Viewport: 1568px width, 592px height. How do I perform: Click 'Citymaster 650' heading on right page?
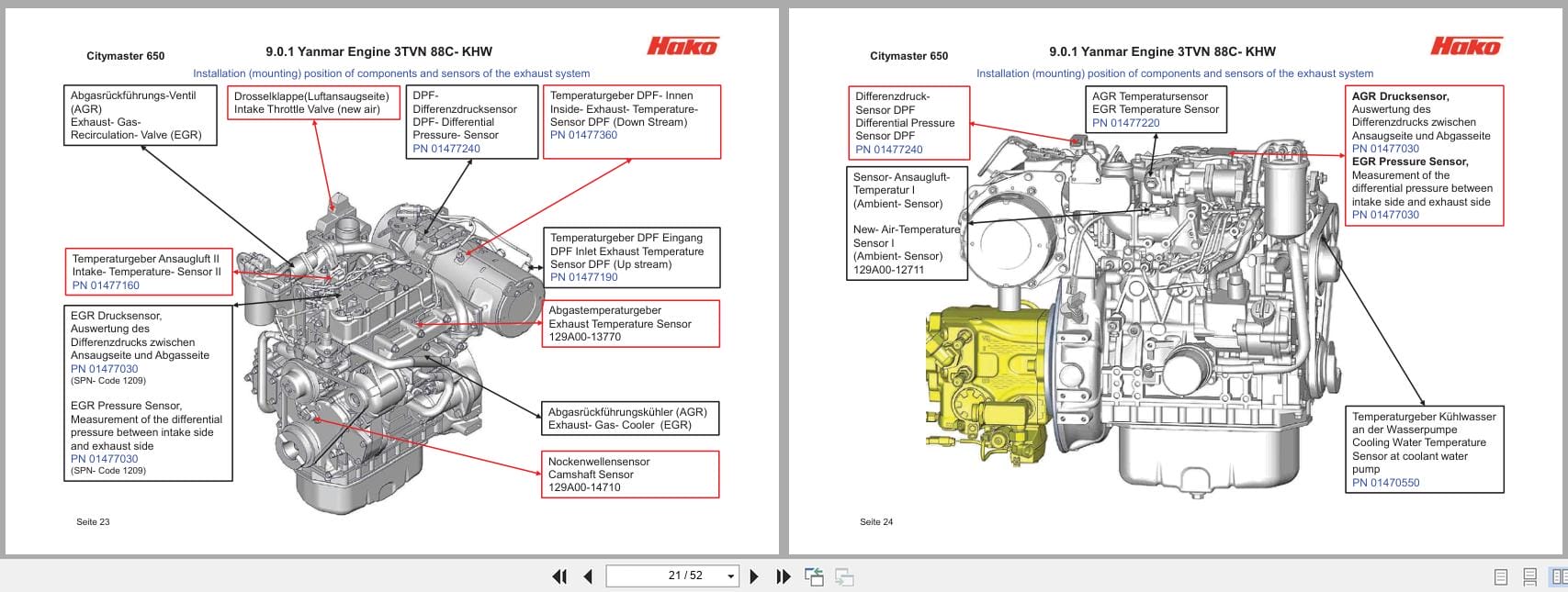[x=909, y=56]
